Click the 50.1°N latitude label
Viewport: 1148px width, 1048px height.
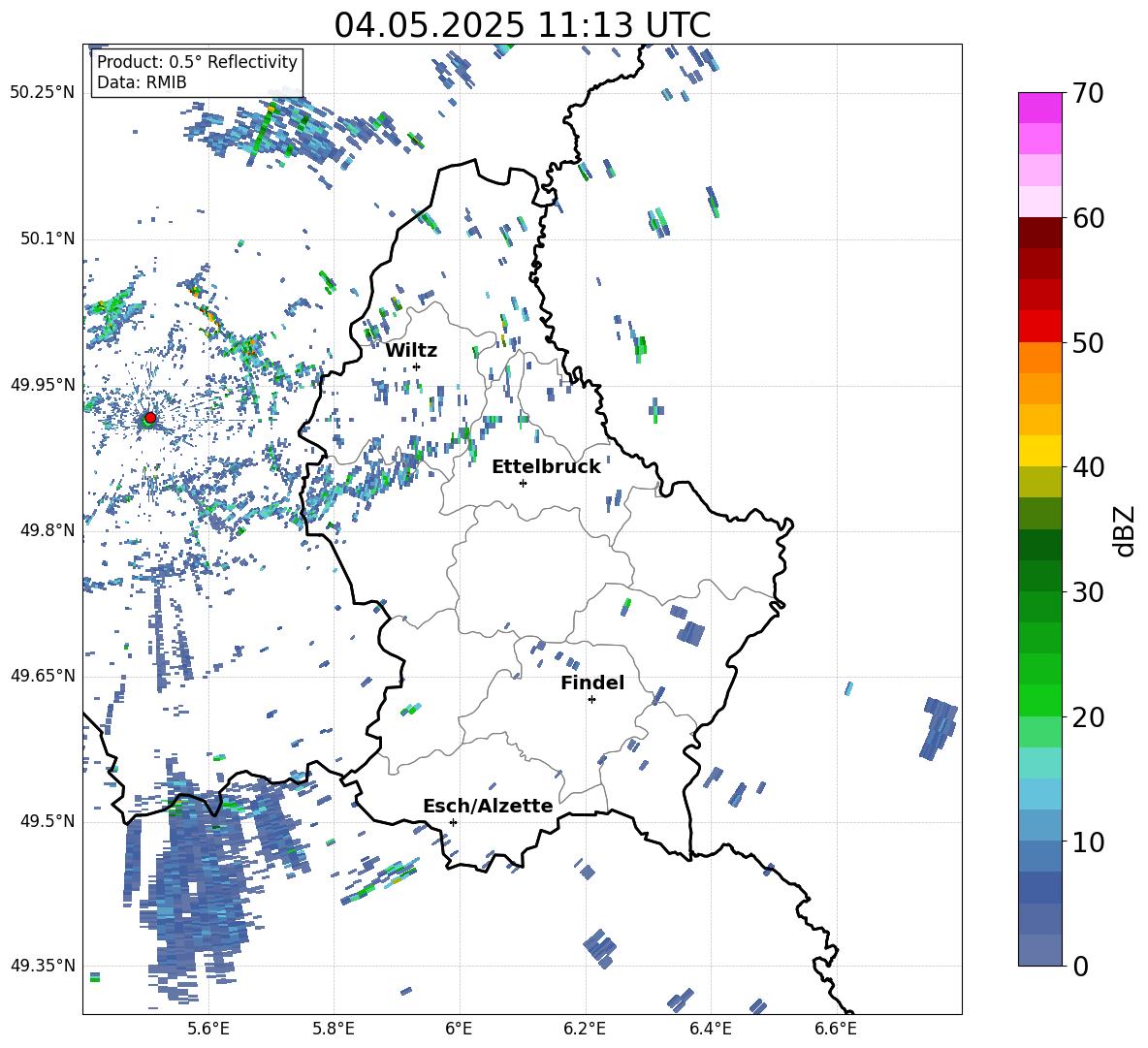pyautogui.click(x=48, y=238)
